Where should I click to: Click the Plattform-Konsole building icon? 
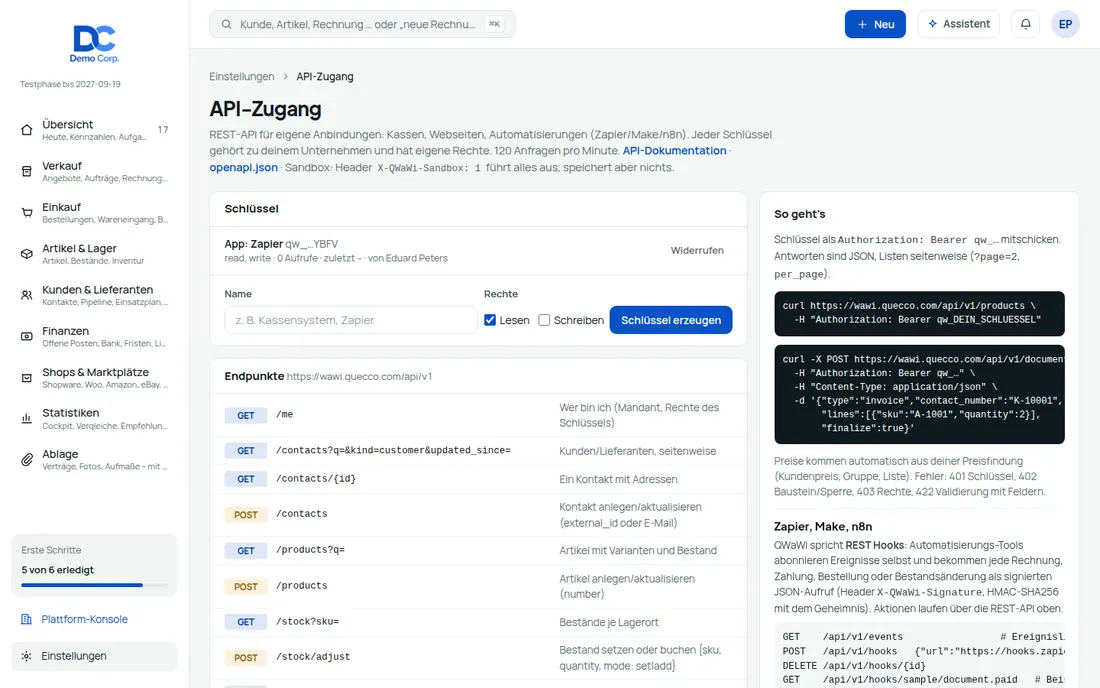27,619
